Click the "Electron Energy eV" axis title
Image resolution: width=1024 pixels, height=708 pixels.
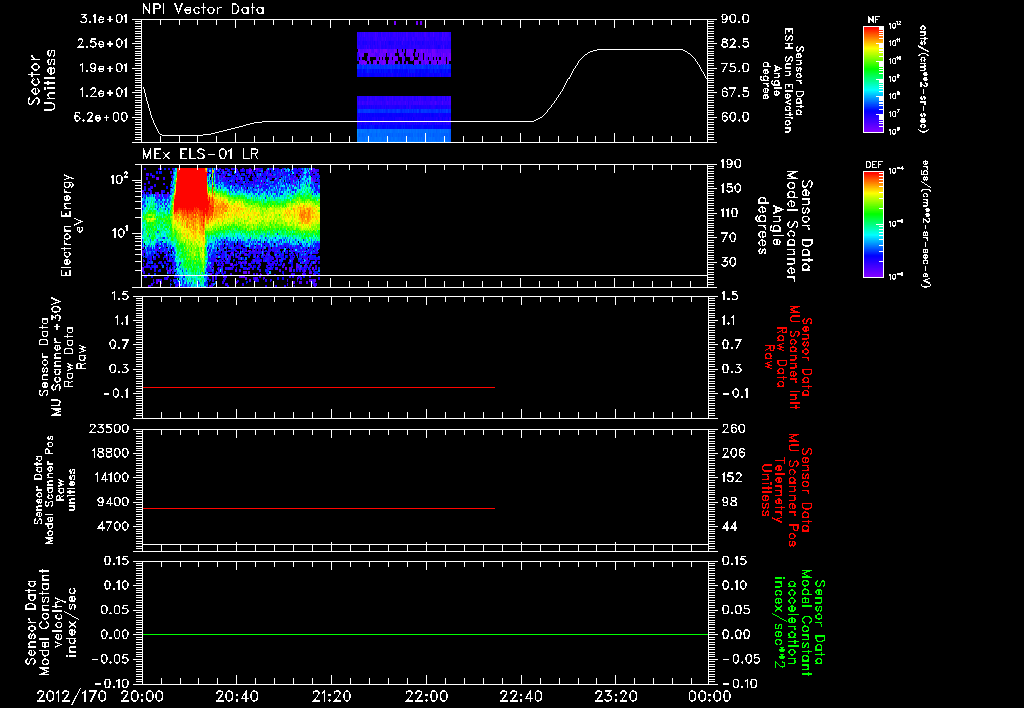(x=73, y=225)
